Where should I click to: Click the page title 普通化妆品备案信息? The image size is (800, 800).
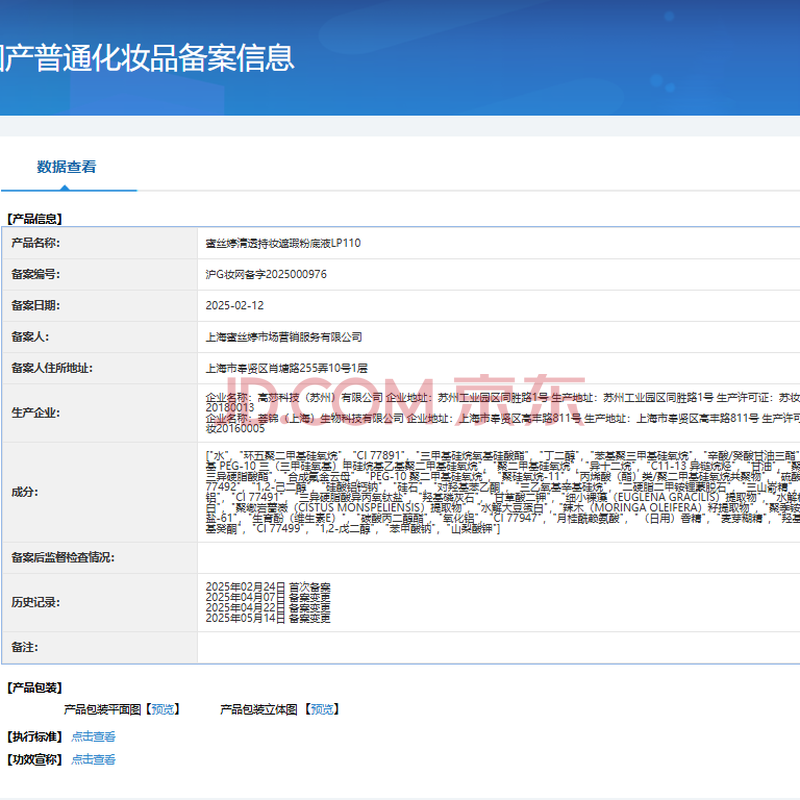150,58
